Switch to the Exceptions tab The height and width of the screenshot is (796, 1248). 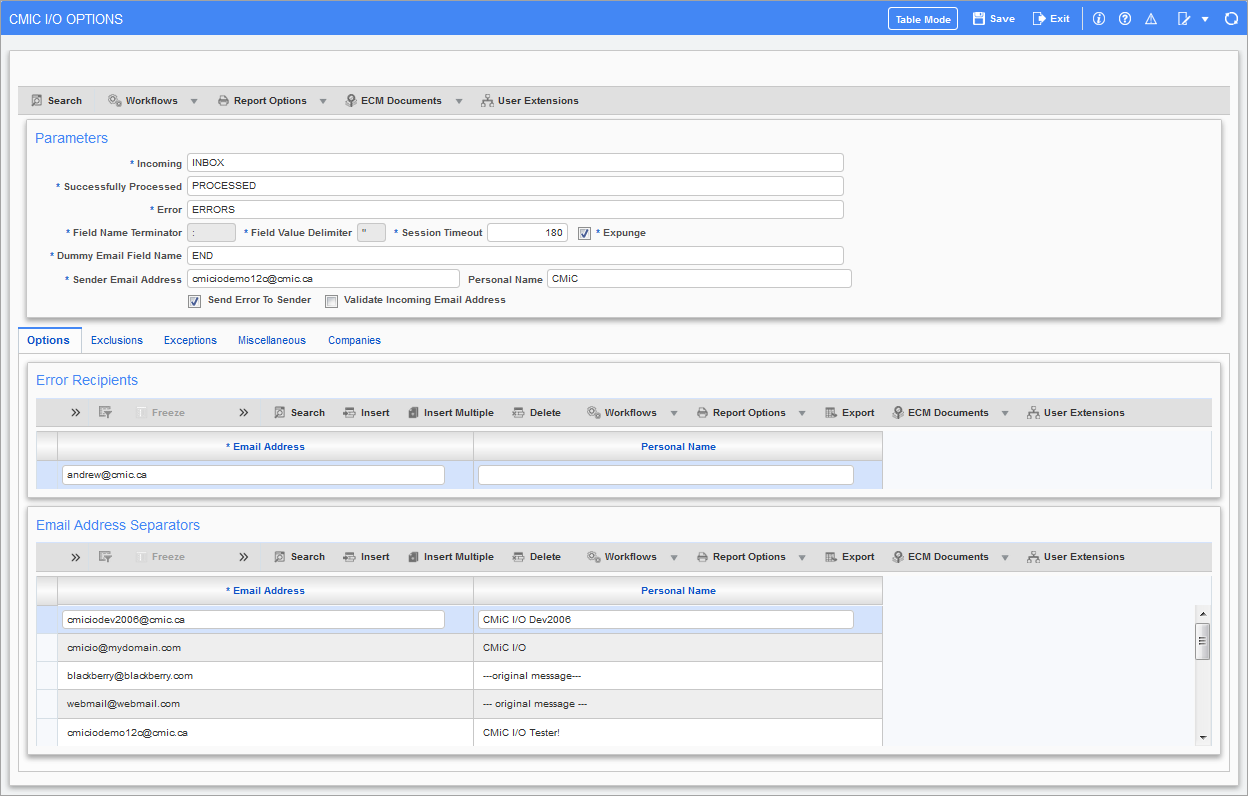pos(190,340)
